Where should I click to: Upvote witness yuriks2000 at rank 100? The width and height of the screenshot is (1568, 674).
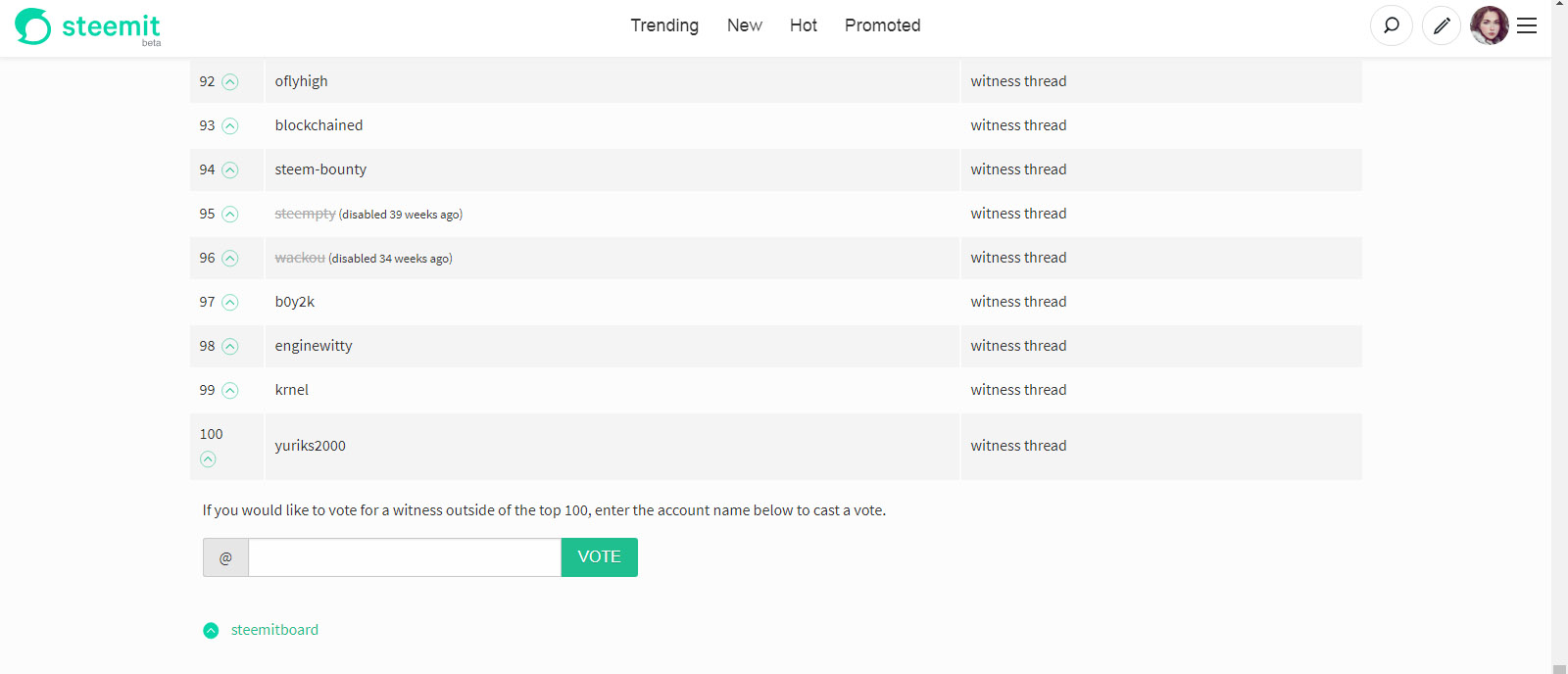(x=208, y=459)
